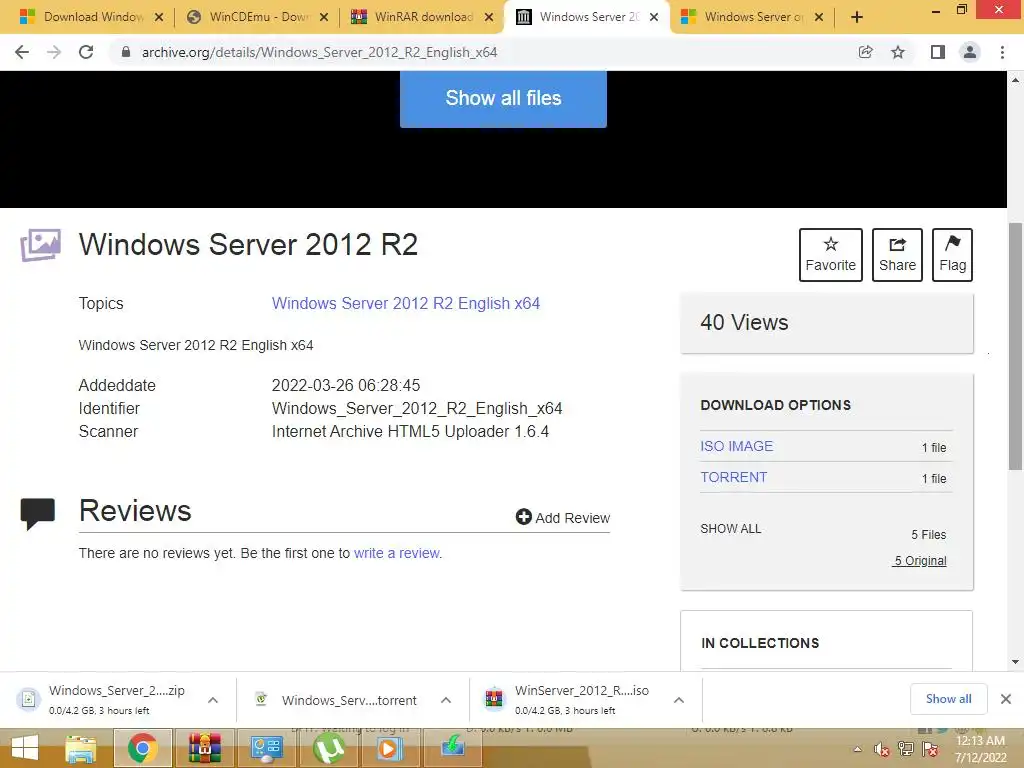Viewport: 1024px width, 768px height.
Task: Expand options for the .torrent download
Action: click(x=446, y=700)
